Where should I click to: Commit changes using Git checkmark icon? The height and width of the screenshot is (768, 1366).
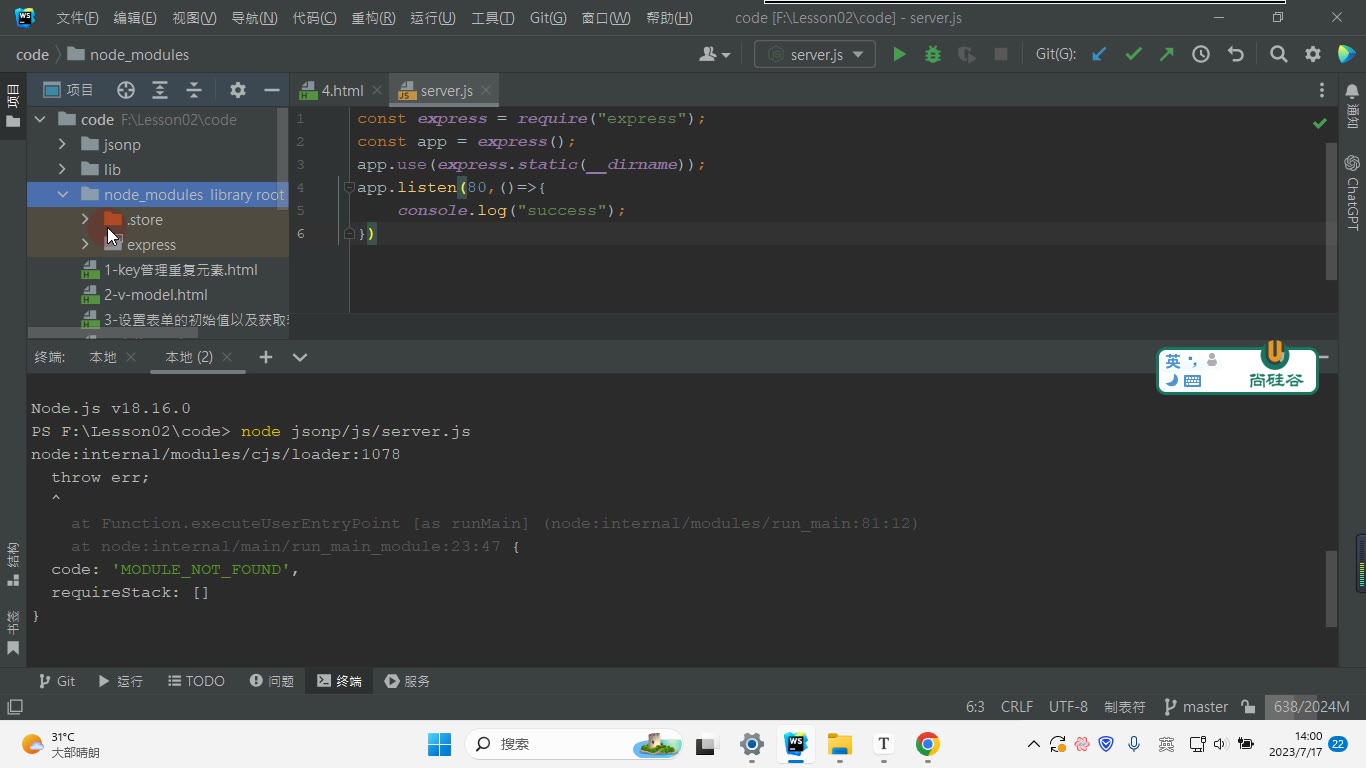(x=1133, y=55)
